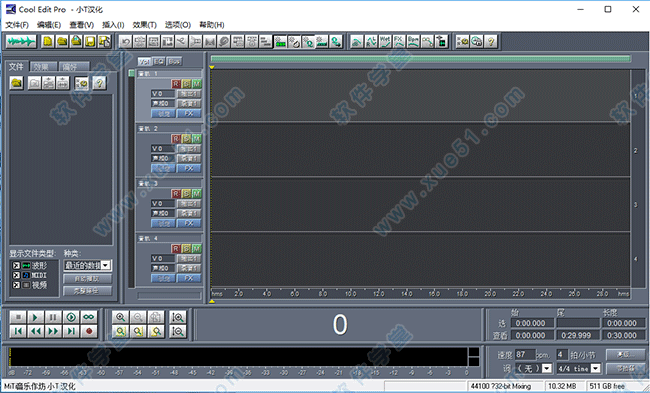Mute track 2 with M button
Image resolution: width=650 pixels, height=393 pixels.
coord(196,138)
